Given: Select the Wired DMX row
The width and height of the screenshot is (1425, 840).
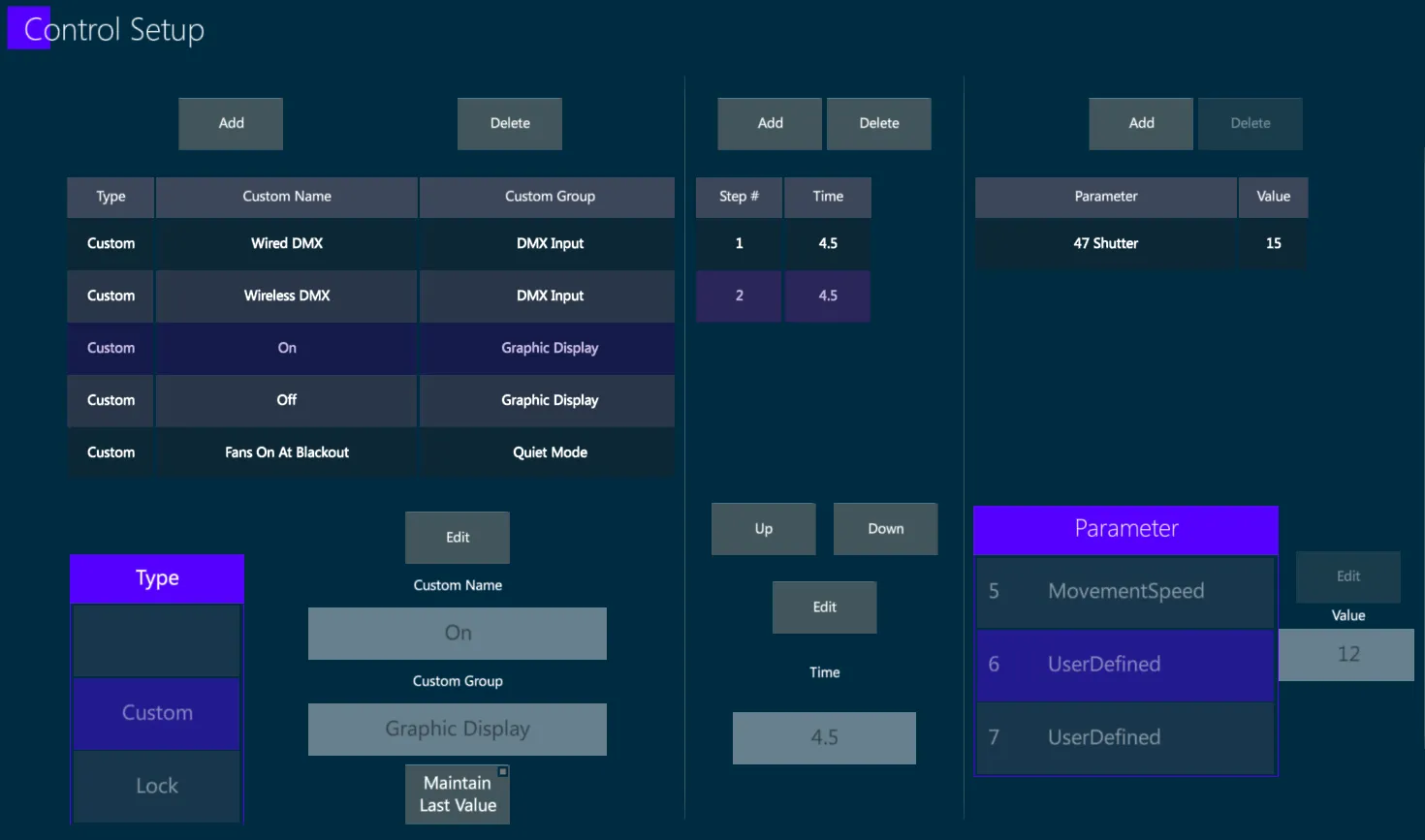Looking at the screenshot, I should [x=370, y=243].
